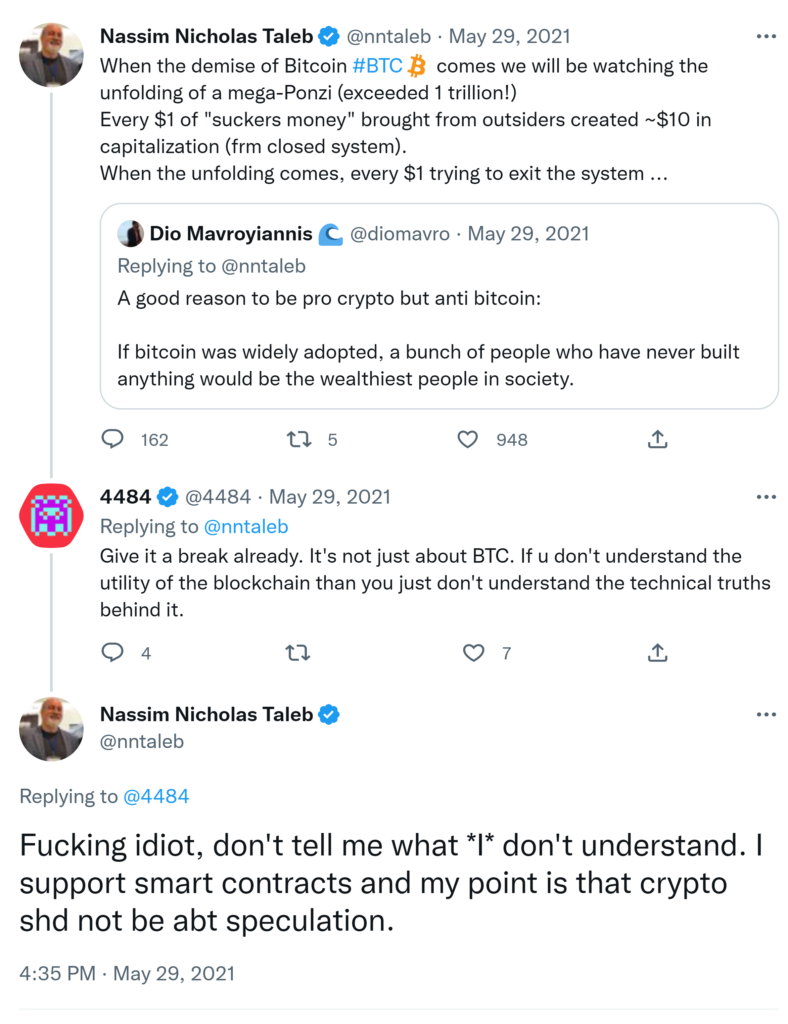Reply to the 4484 account's tweet
Image resolution: width=788 pixels, height=1024 pixels.
114,653
